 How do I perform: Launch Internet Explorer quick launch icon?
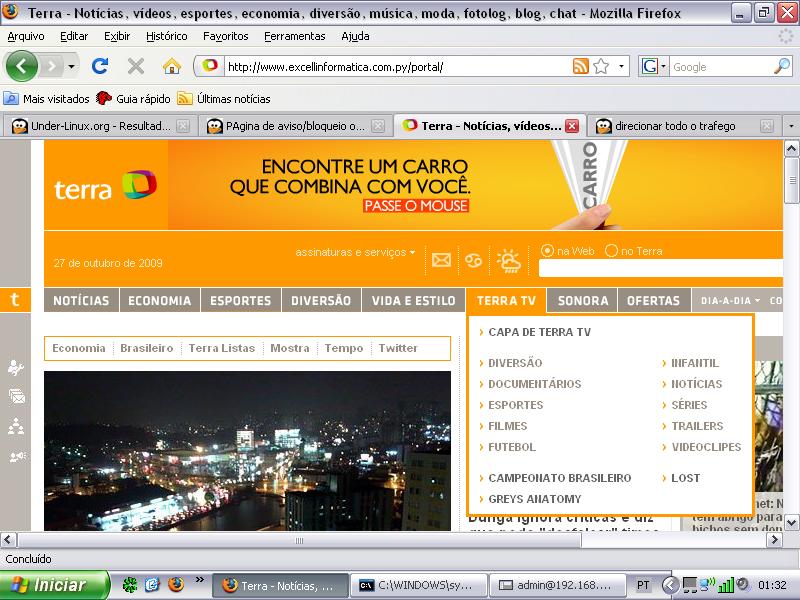click(153, 584)
